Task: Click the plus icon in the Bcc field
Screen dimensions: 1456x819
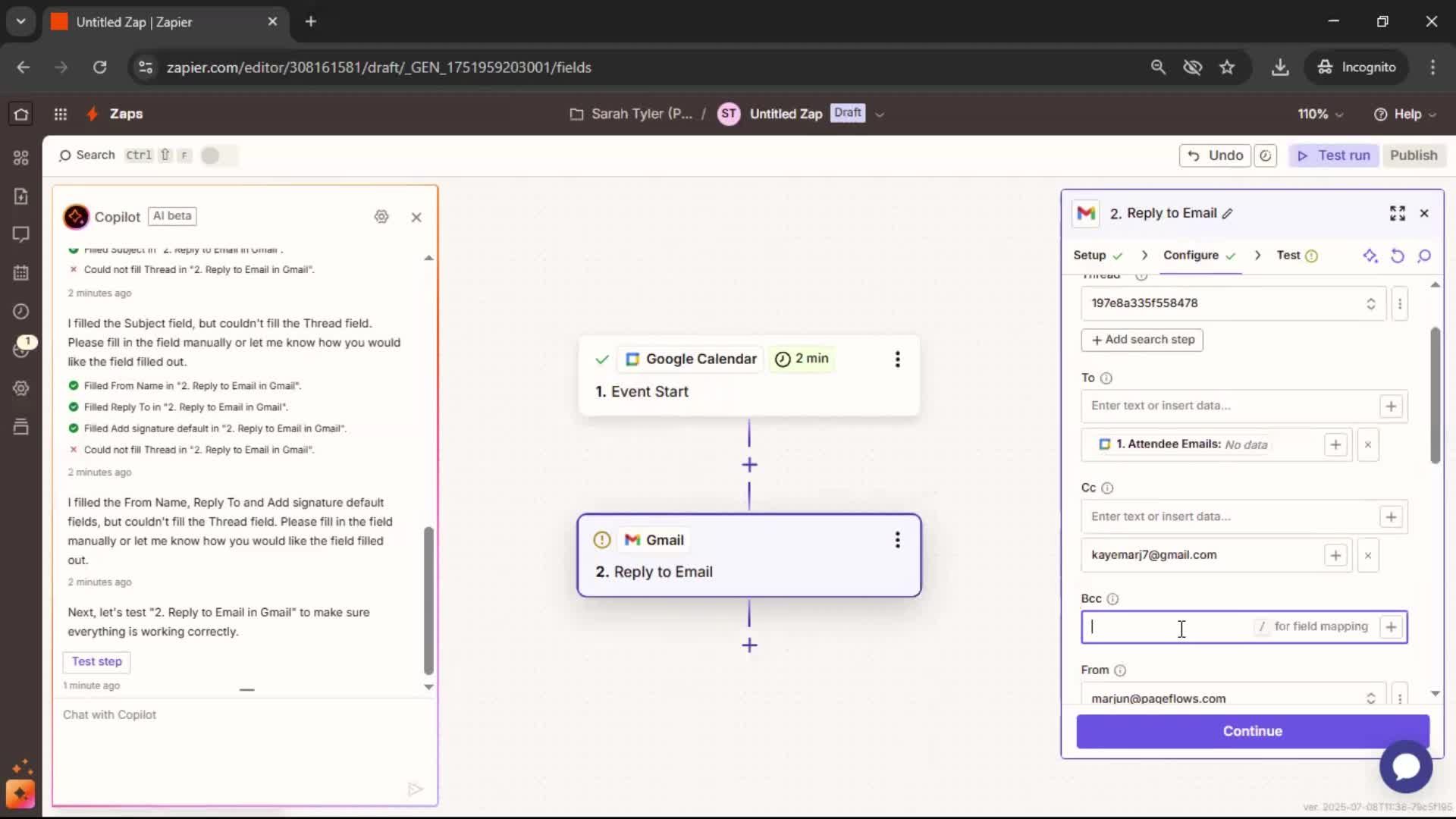Action: pyautogui.click(x=1391, y=627)
